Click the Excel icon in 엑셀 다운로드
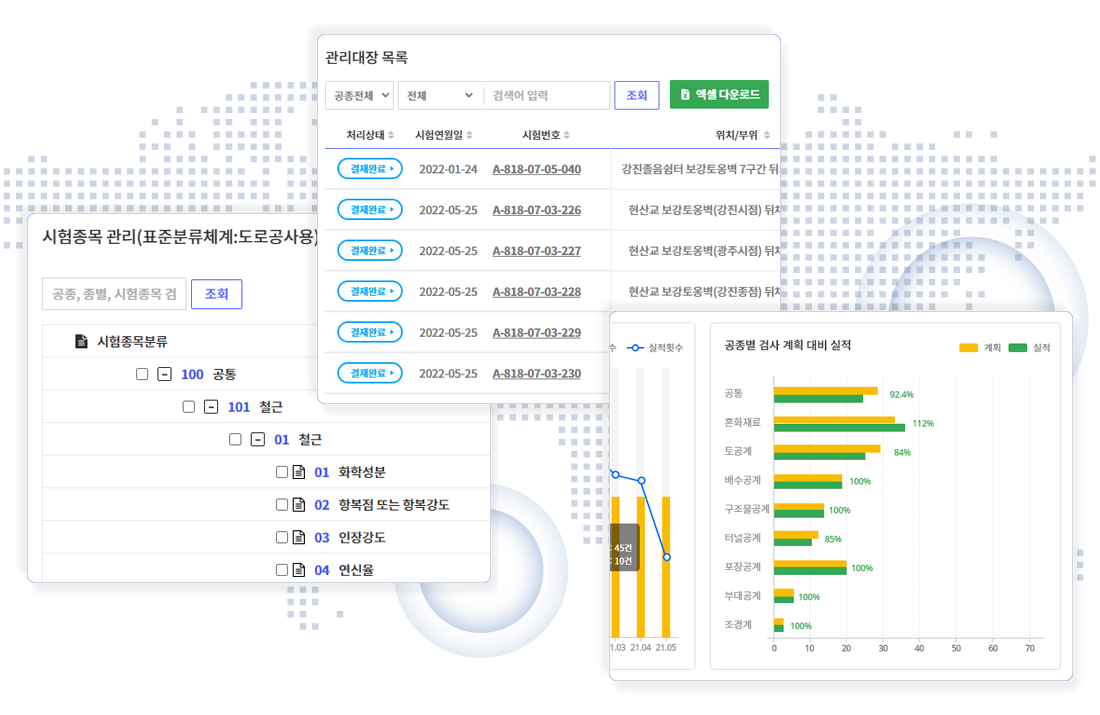This screenshot has width=1100, height=715. pyautogui.click(x=685, y=95)
